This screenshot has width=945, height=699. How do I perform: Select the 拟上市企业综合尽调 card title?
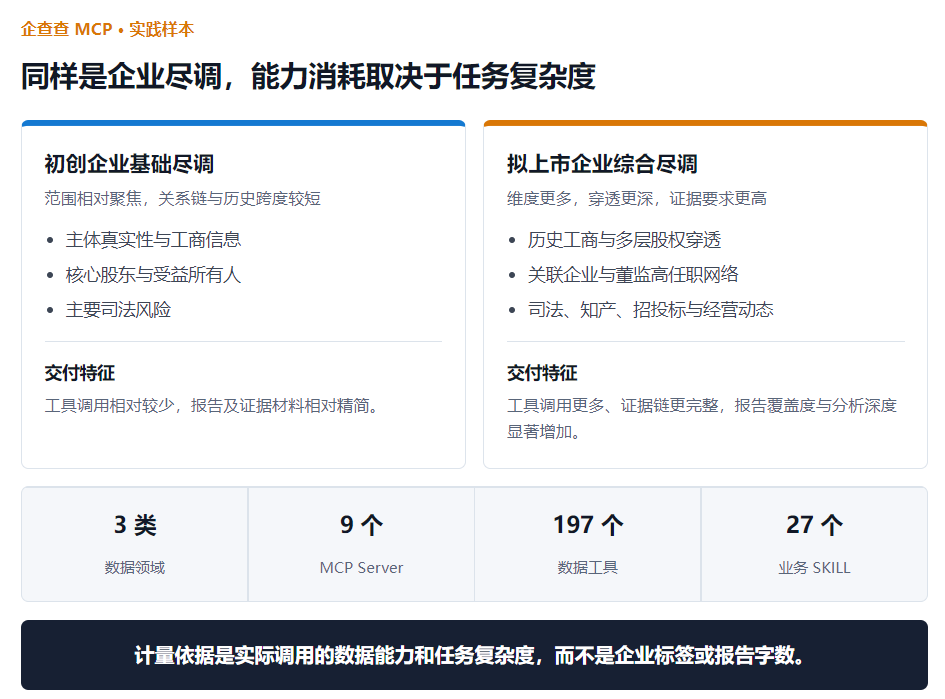601,164
